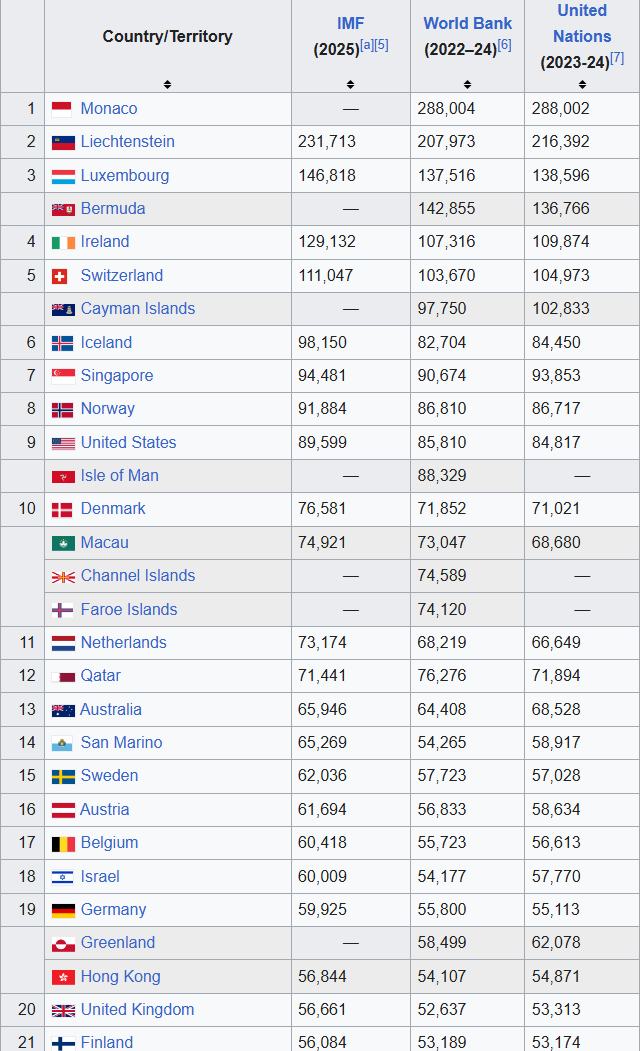Open the Monaco article link
The height and width of the screenshot is (1051, 640).
[109, 109]
